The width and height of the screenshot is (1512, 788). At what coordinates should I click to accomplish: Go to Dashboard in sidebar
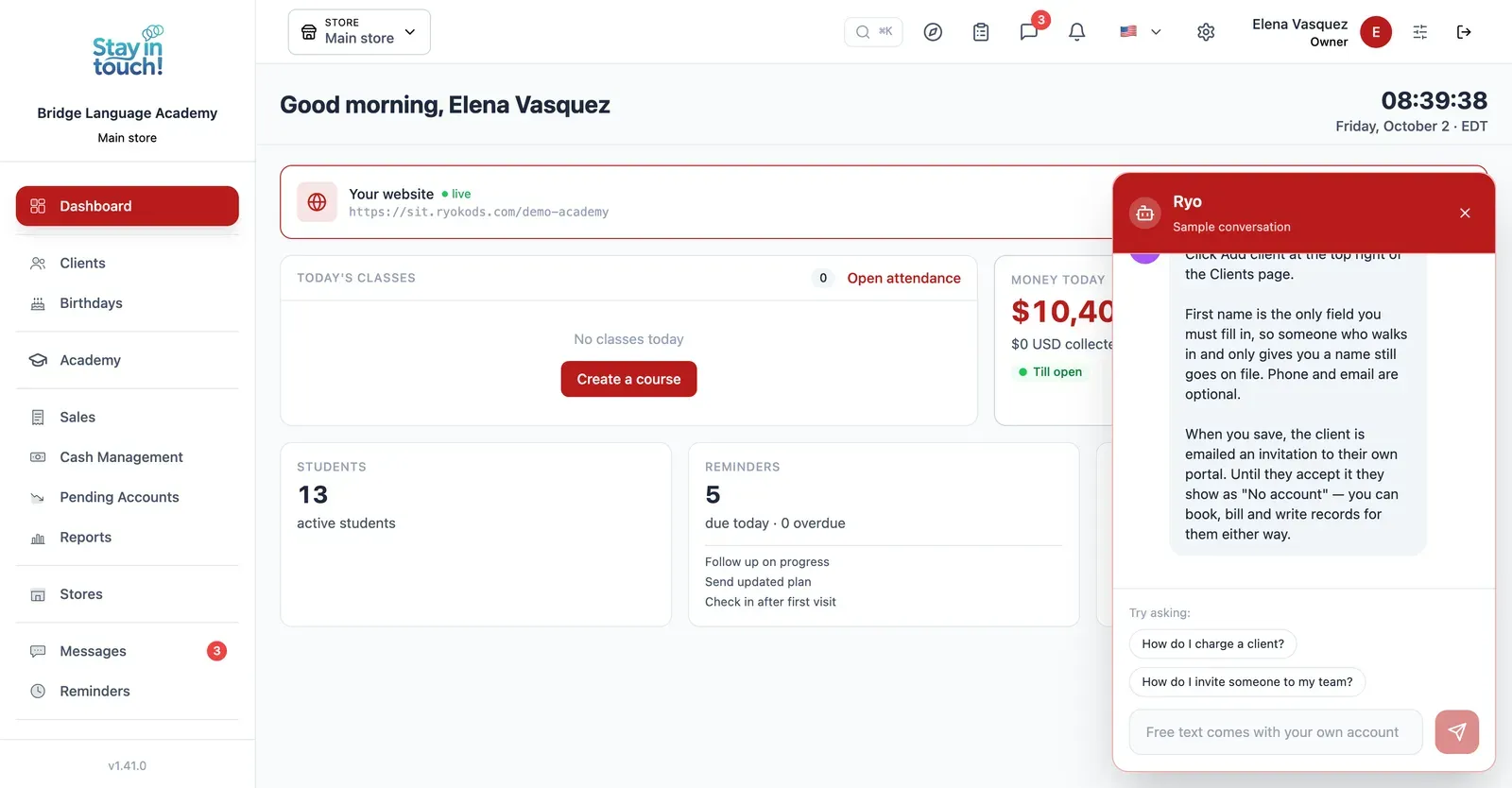click(128, 206)
